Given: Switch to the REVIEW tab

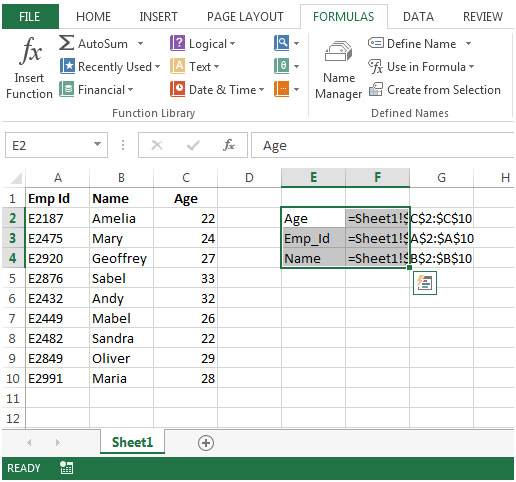Looking at the screenshot, I should 483,17.
